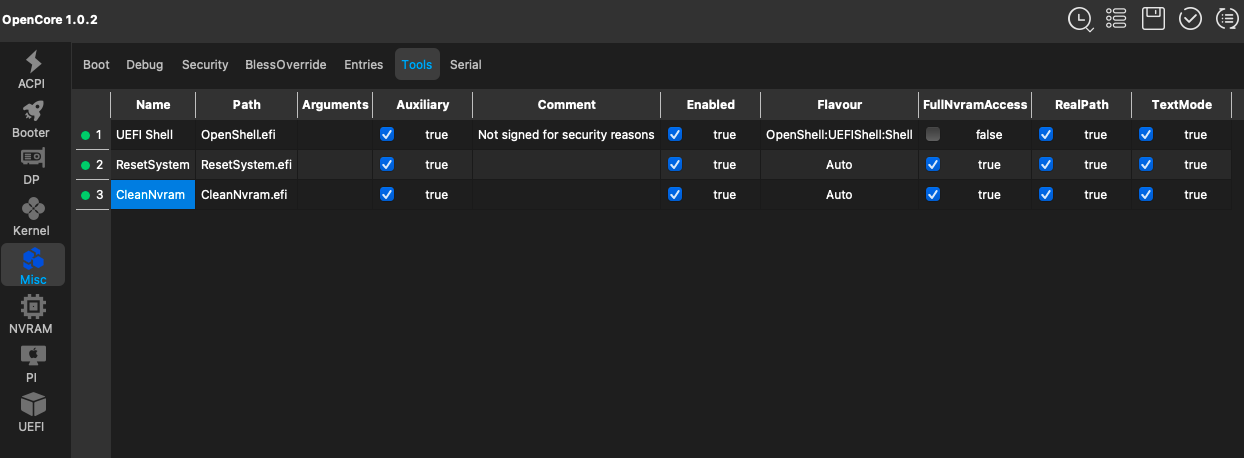Image resolution: width=1244 pixels, height=458 pixels.
Task: Go to the Kernel section
Action: (x=32, y=216)
